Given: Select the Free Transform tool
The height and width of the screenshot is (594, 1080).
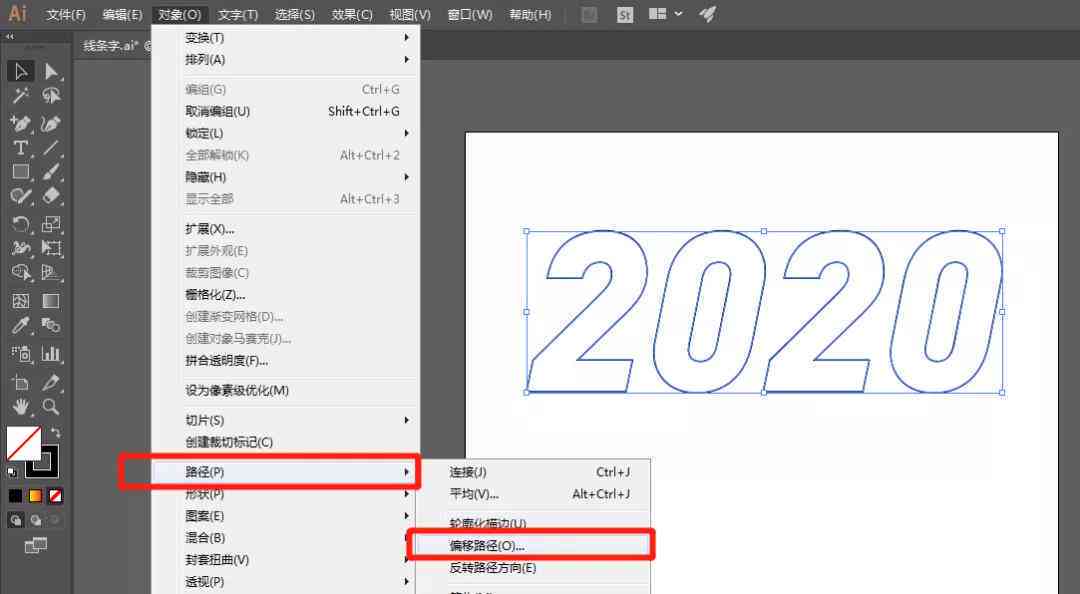Looking at the screenshot, I should tap(51, 248).
